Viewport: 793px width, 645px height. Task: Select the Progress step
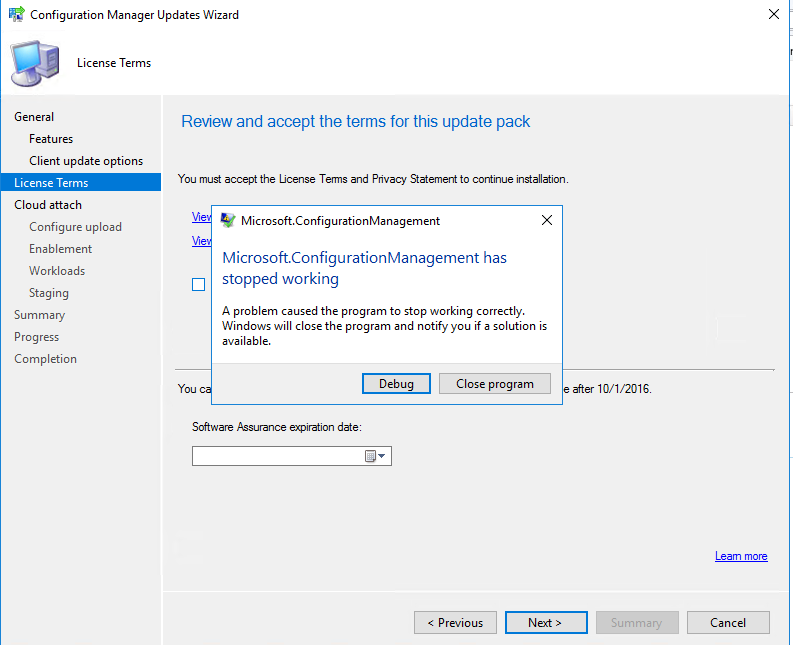click(36, 337)
